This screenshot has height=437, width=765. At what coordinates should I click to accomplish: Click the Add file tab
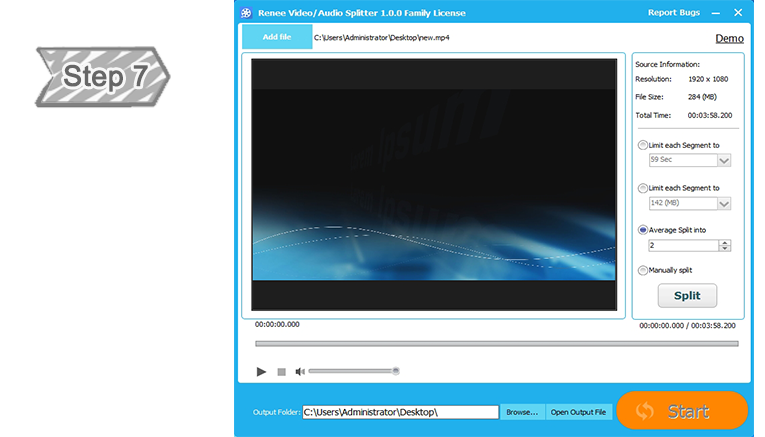point(277,37)
